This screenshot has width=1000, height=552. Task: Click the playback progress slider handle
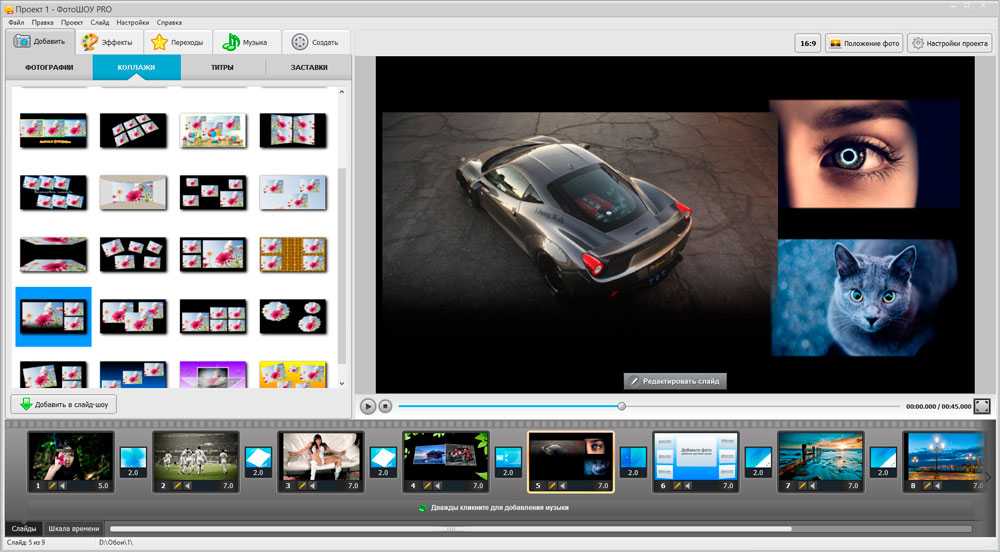coord(622,406)
